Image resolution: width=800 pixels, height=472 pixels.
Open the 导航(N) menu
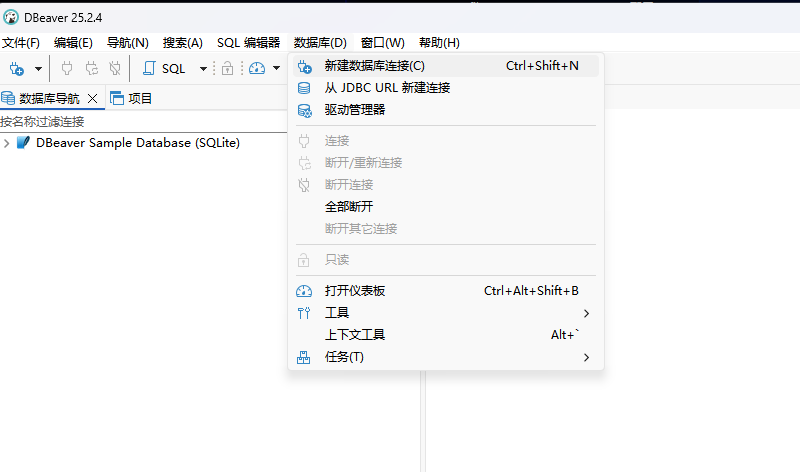click(128, 43)
